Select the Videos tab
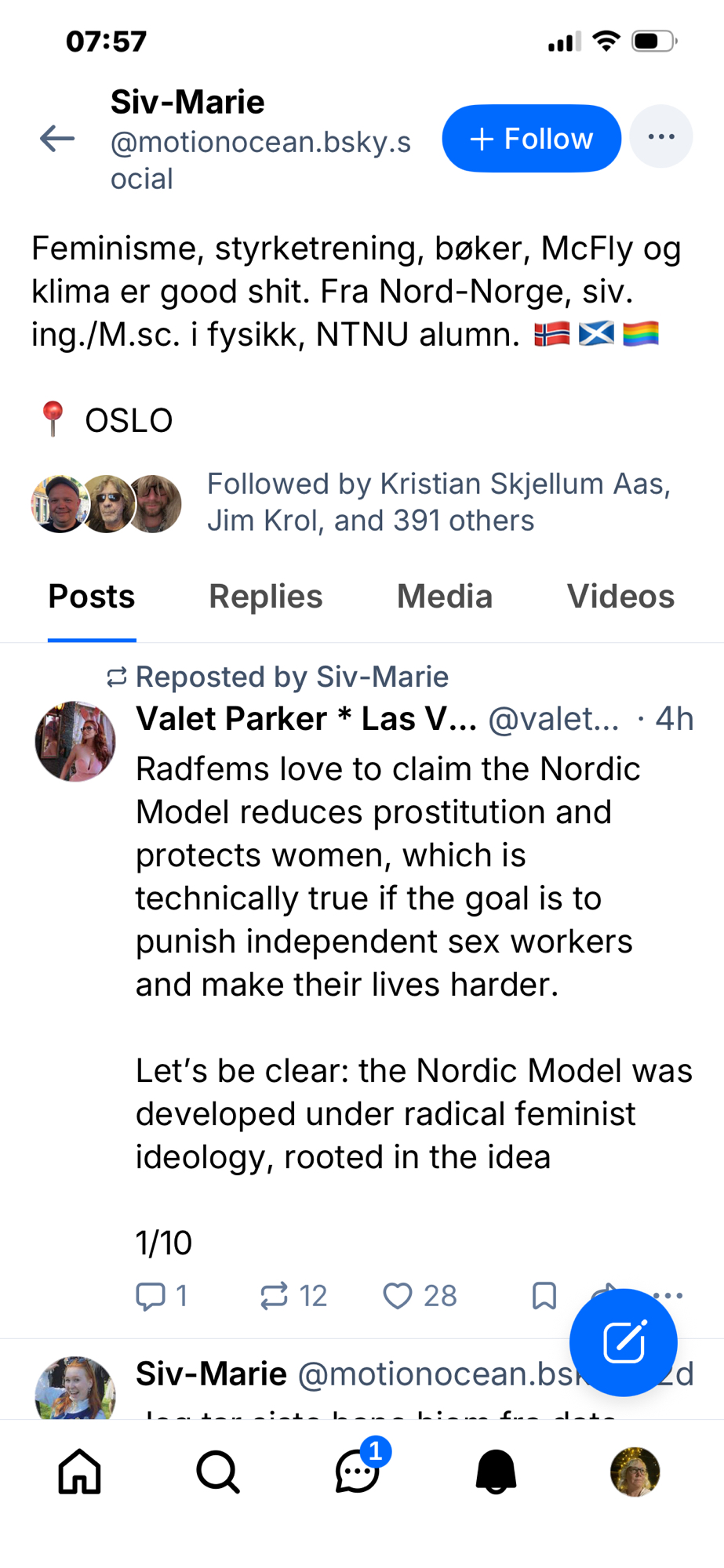The height and width of the screenshot is (1568, 724). (620, 597)
